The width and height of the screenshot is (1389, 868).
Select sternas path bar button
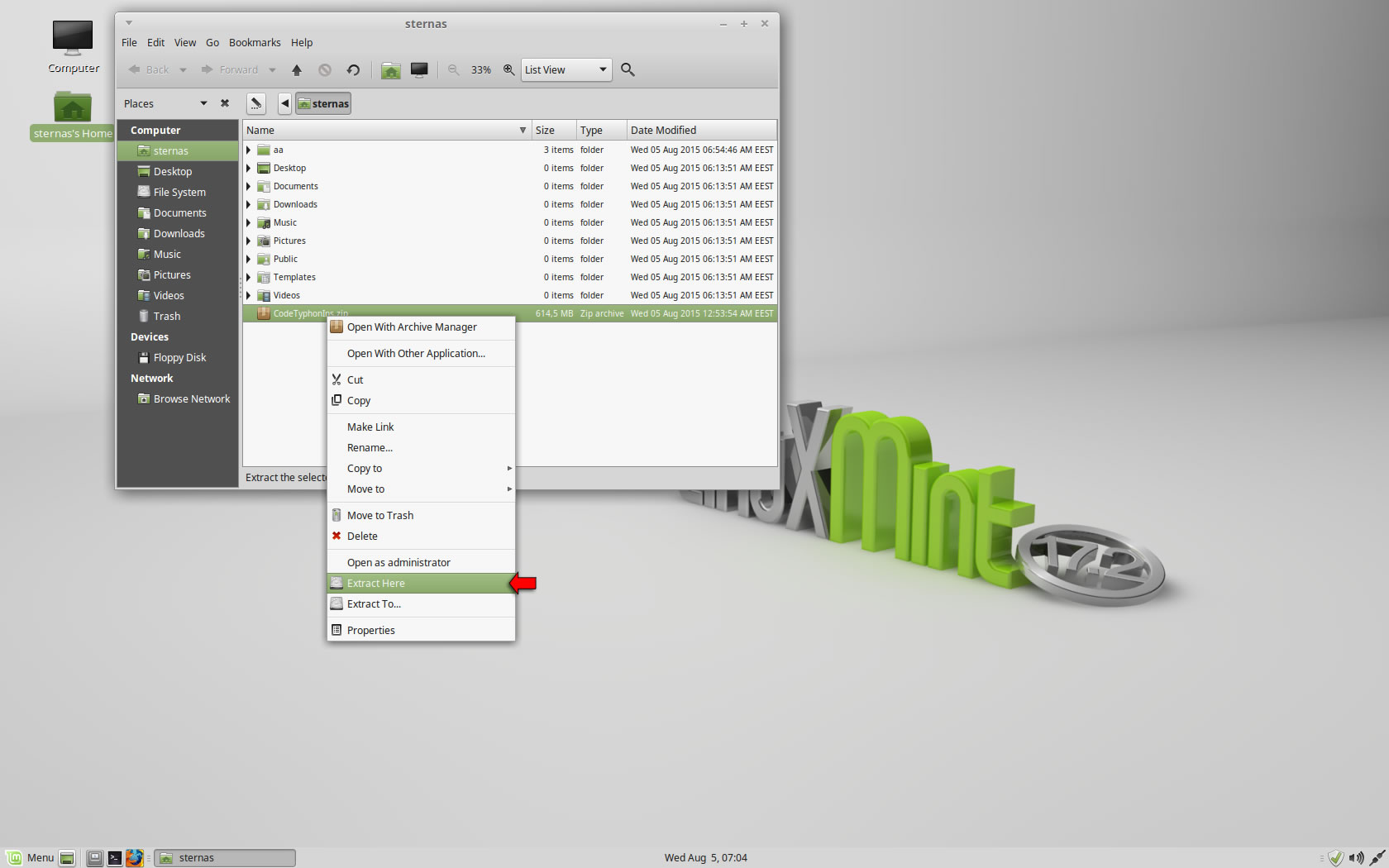(323, 103)
